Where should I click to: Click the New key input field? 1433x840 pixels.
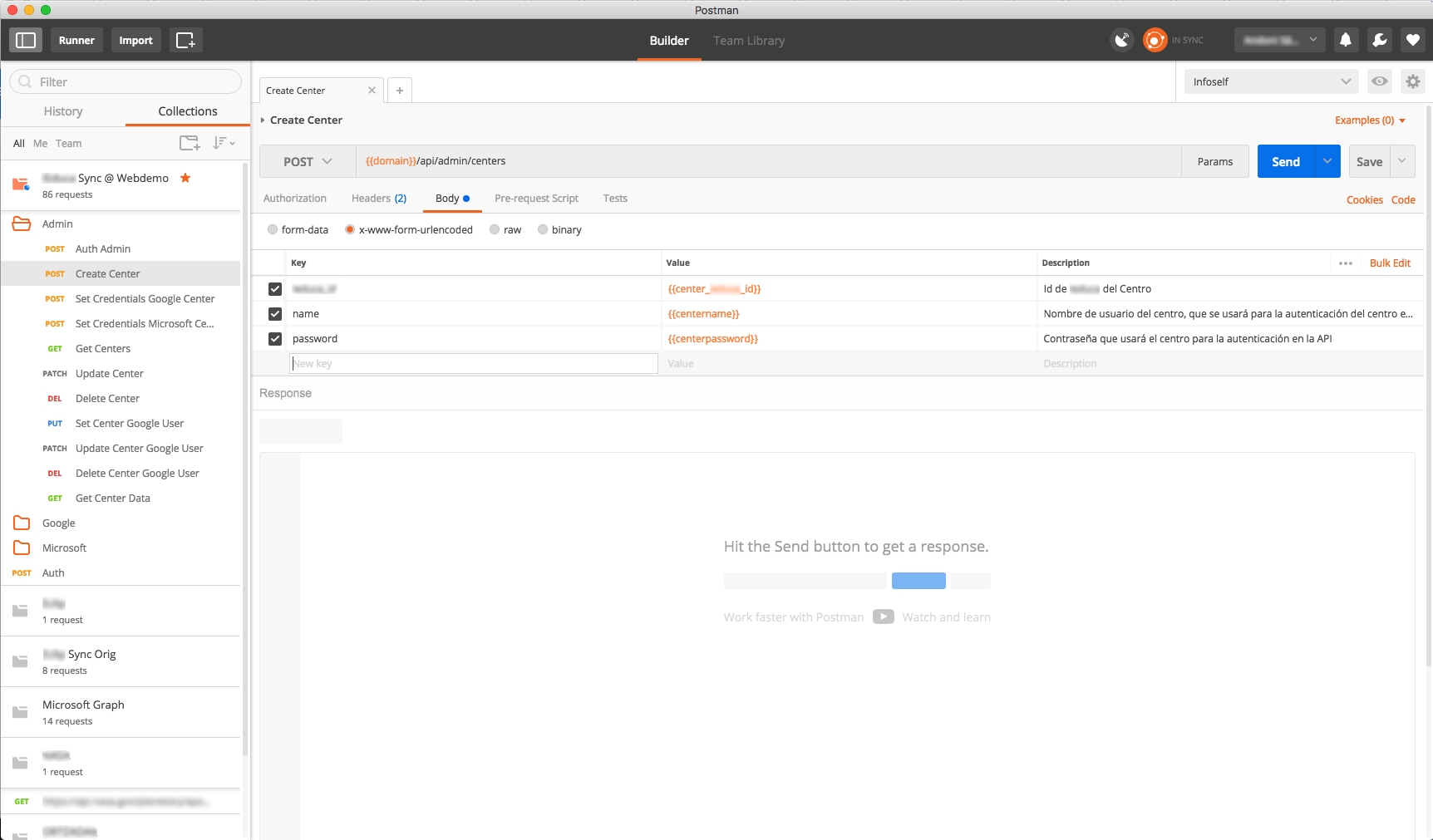coord(474,363)
